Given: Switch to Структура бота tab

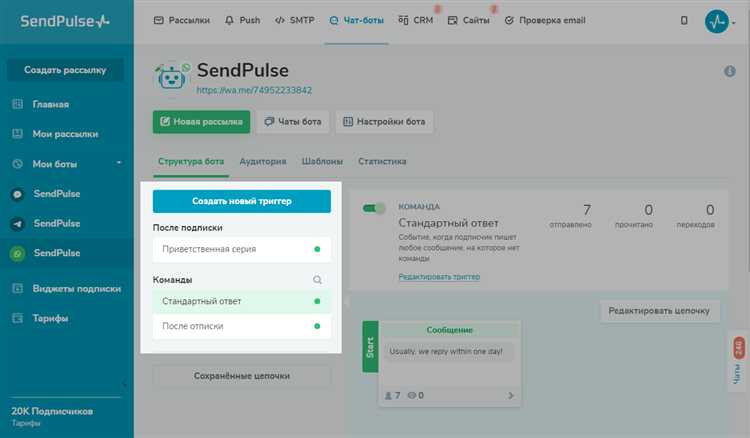Looking at the screenshot, I should click(x=191, y=162).
